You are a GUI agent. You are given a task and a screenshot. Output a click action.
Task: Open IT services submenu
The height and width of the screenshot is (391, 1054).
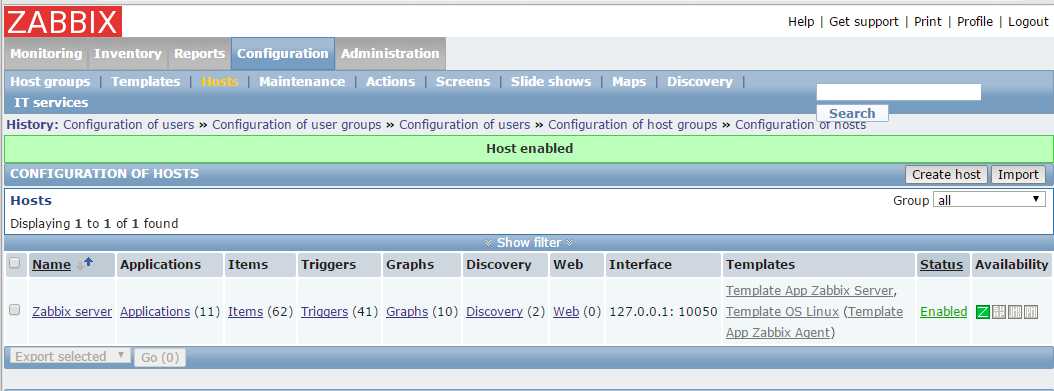point(51,103)
